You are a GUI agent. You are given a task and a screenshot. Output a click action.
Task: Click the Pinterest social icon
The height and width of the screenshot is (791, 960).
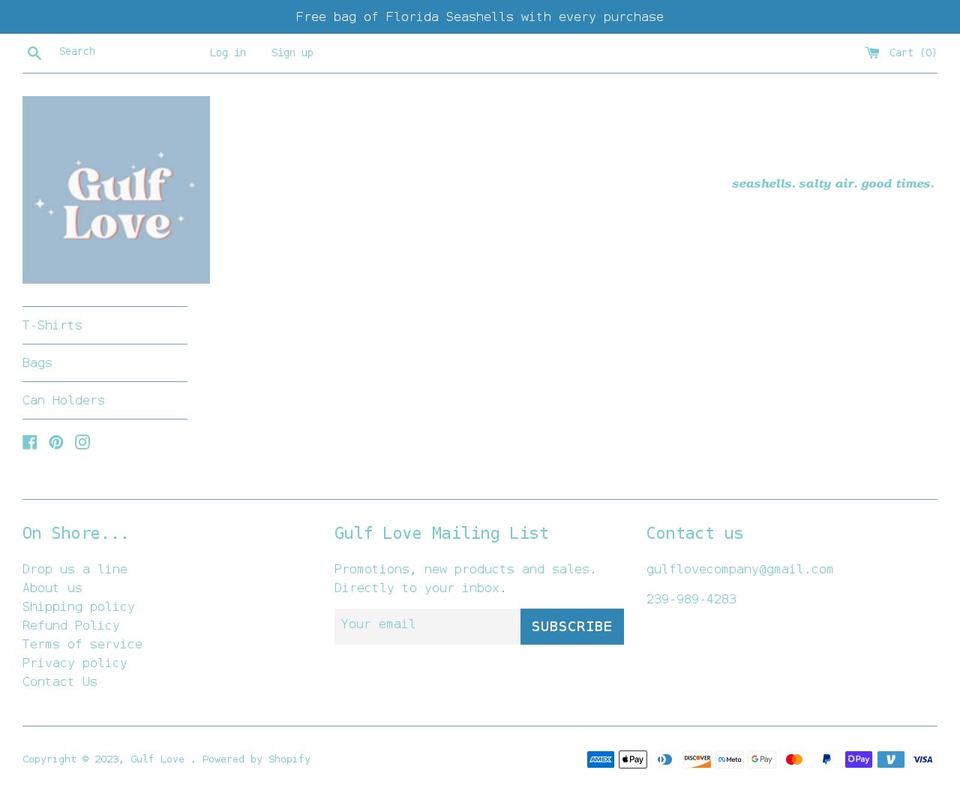[x=56, y=441]
